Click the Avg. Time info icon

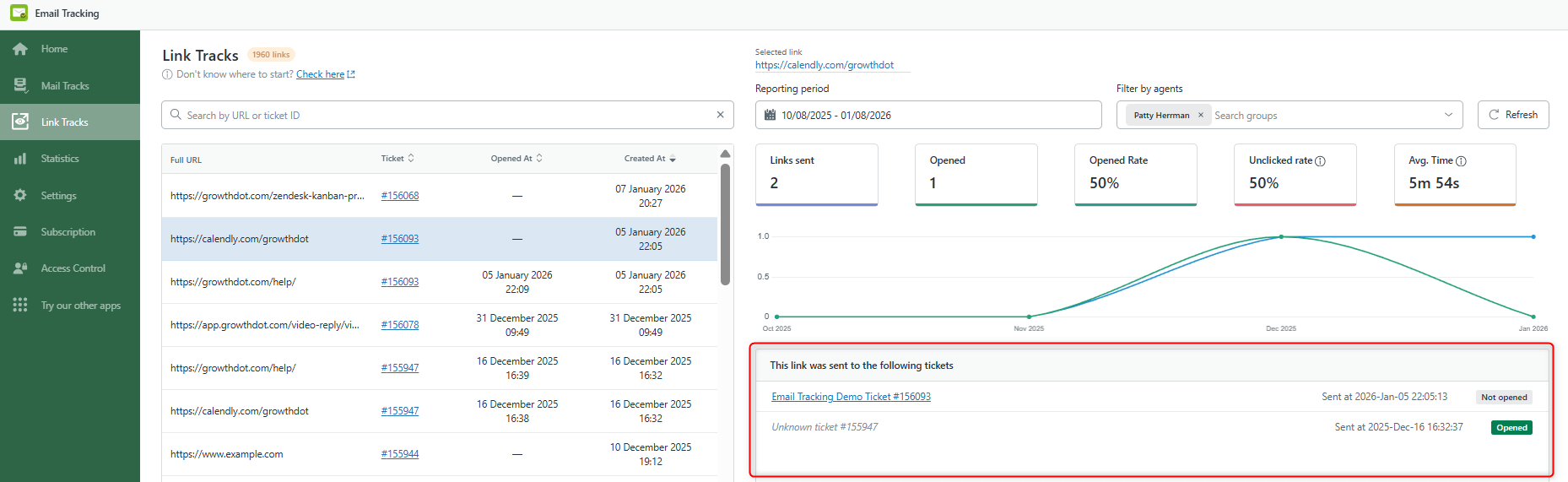pyautogui.click(x=1461, y=161)
